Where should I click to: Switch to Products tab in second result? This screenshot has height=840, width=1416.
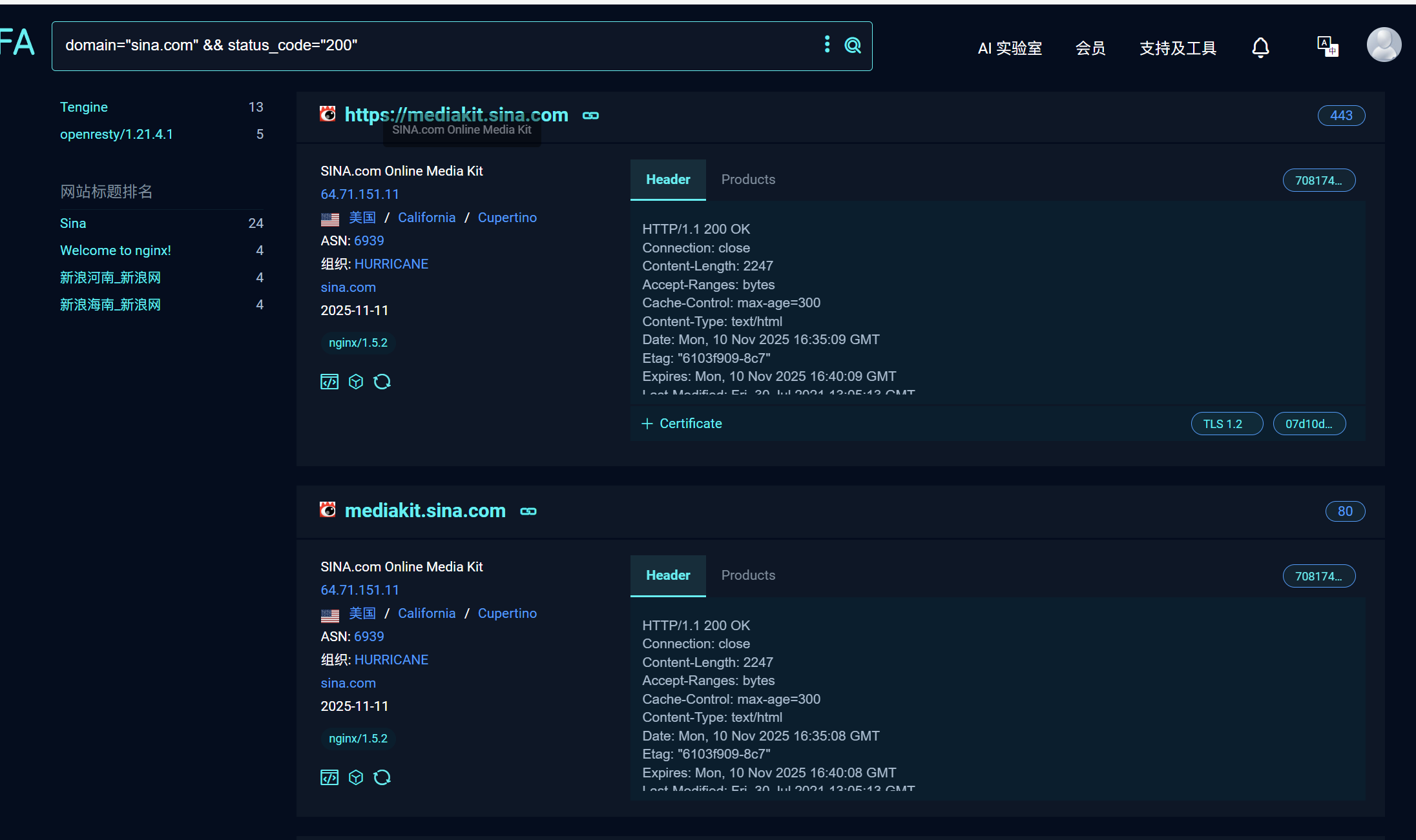tap(748, 575)
